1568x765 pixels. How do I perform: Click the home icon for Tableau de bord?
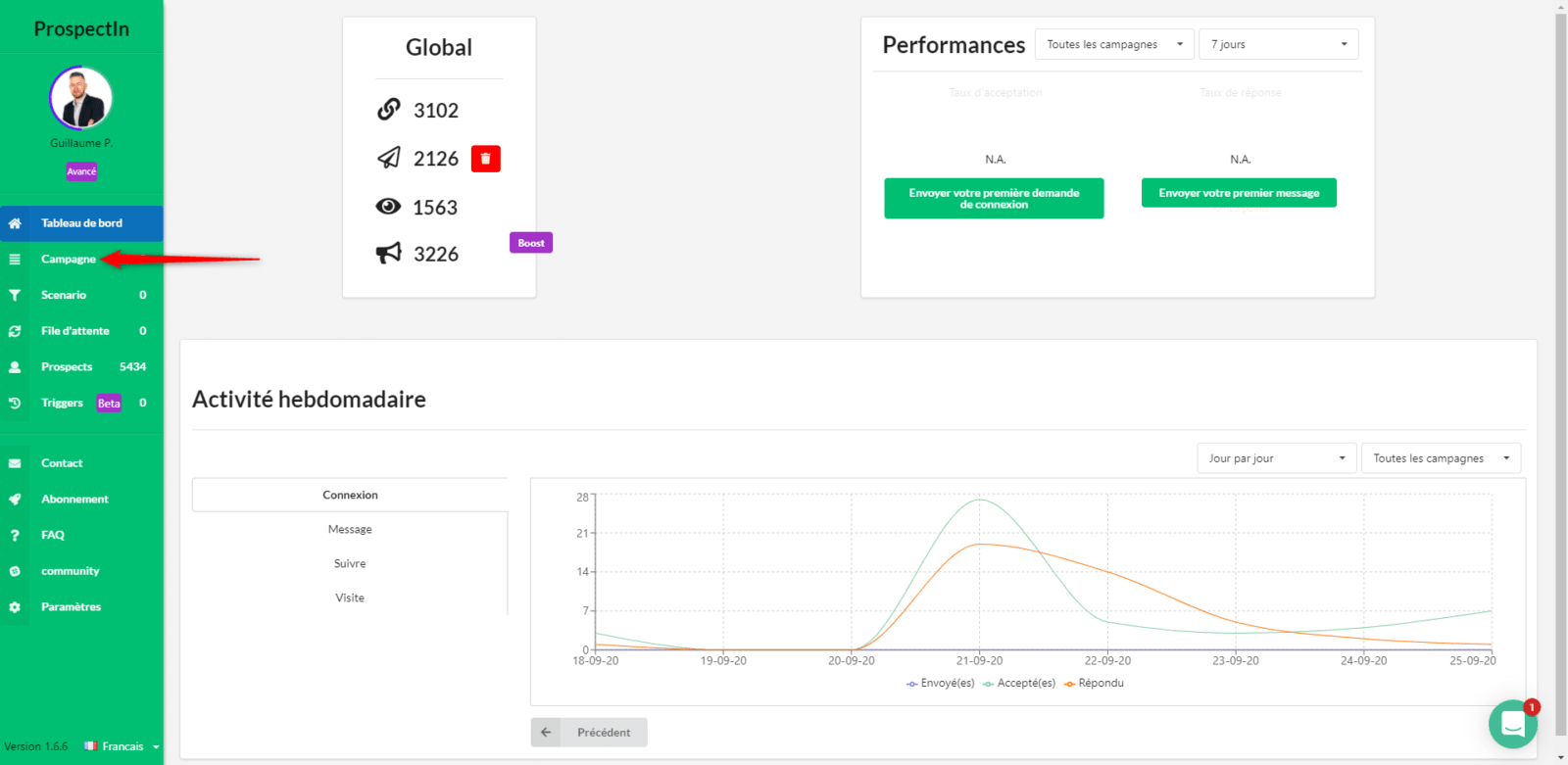point(15,223)
